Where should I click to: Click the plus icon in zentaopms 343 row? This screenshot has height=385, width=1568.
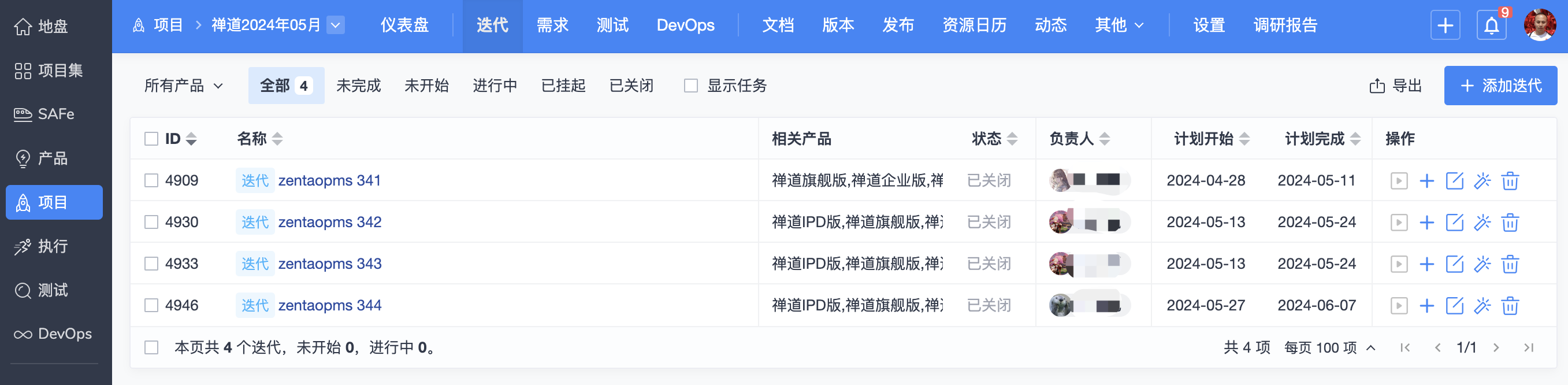click(1426, 264)
